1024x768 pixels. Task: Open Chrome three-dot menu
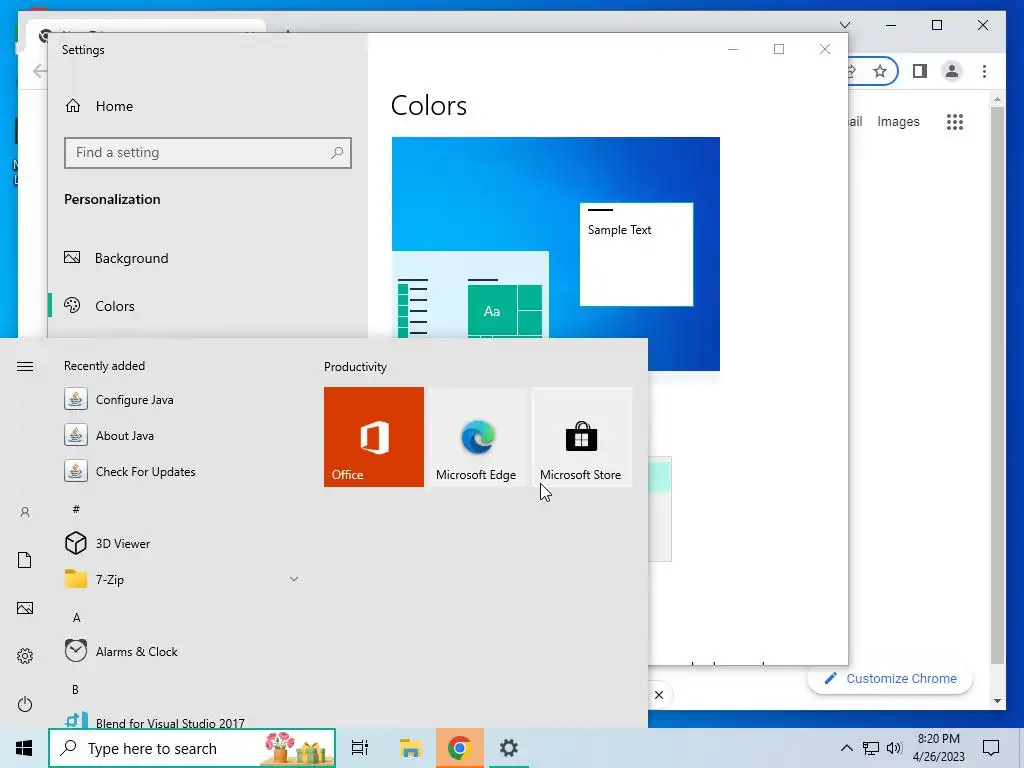coord(984,71)
